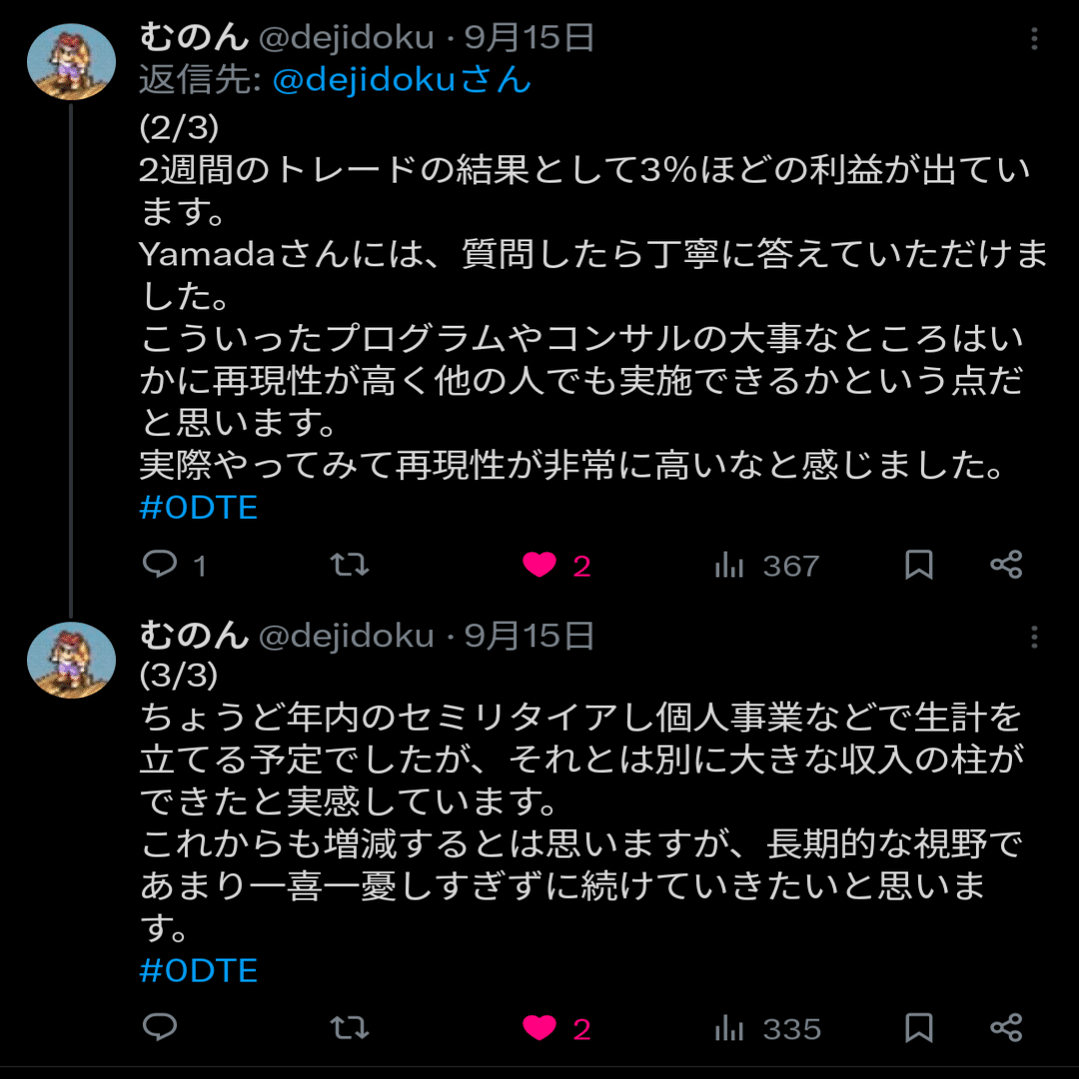The height and width of the screenshot is (1079, 1079).
Task: Open #0DTE hashtag in (2/3) tweet
Action: (x=199, y=508)
